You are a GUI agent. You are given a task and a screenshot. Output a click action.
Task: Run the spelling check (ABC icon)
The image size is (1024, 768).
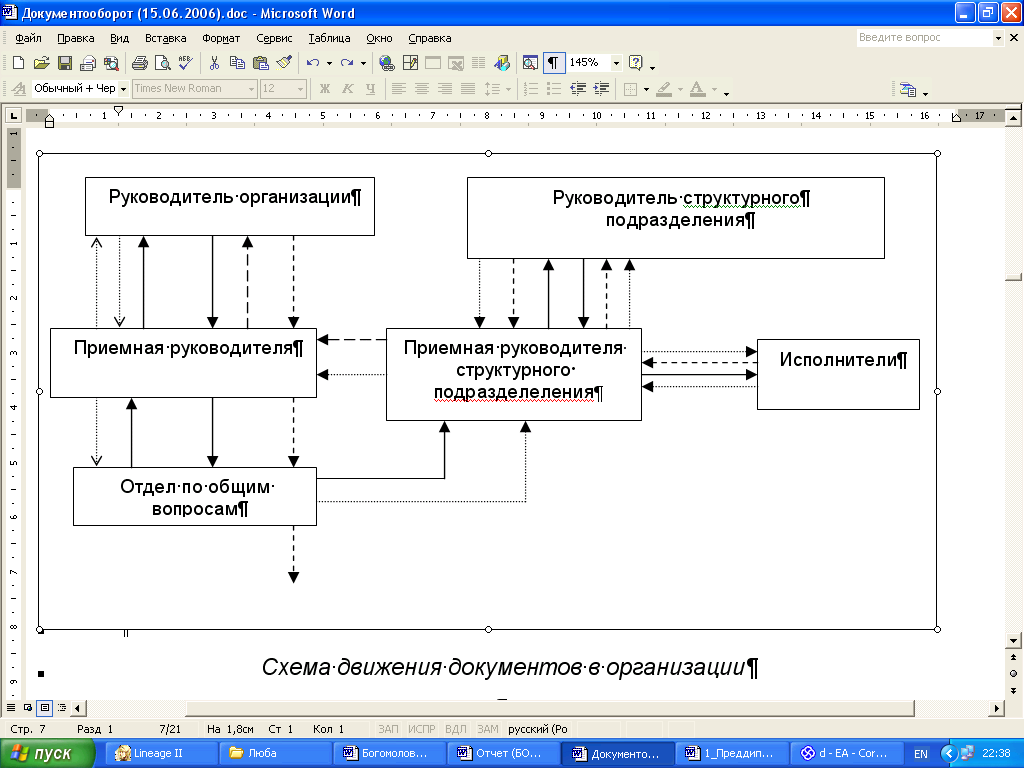click(185, 63)
